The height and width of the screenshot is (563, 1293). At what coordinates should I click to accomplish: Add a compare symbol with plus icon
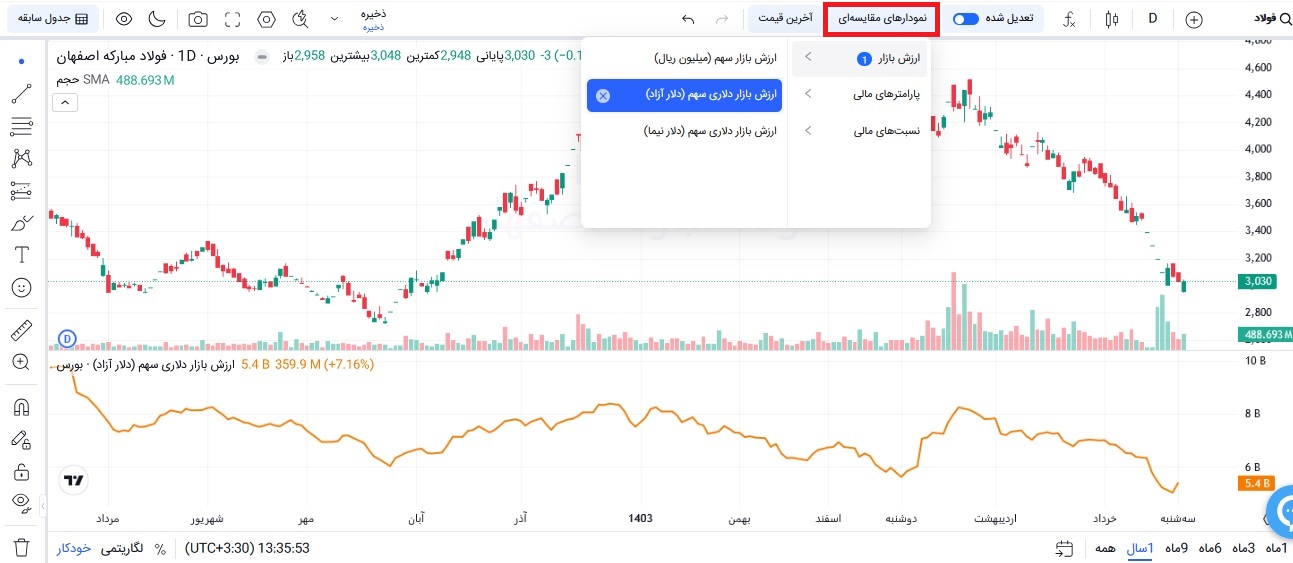(x=1193, y=19)
